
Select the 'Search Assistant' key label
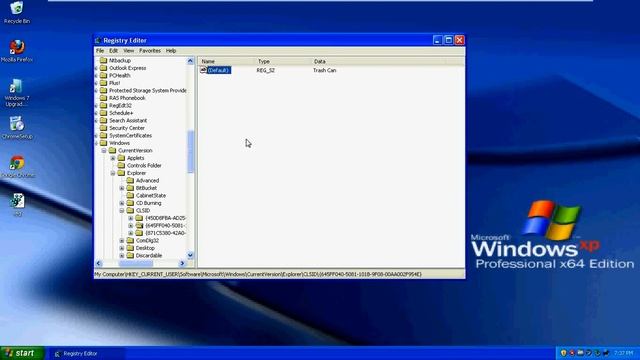point(128,120)
